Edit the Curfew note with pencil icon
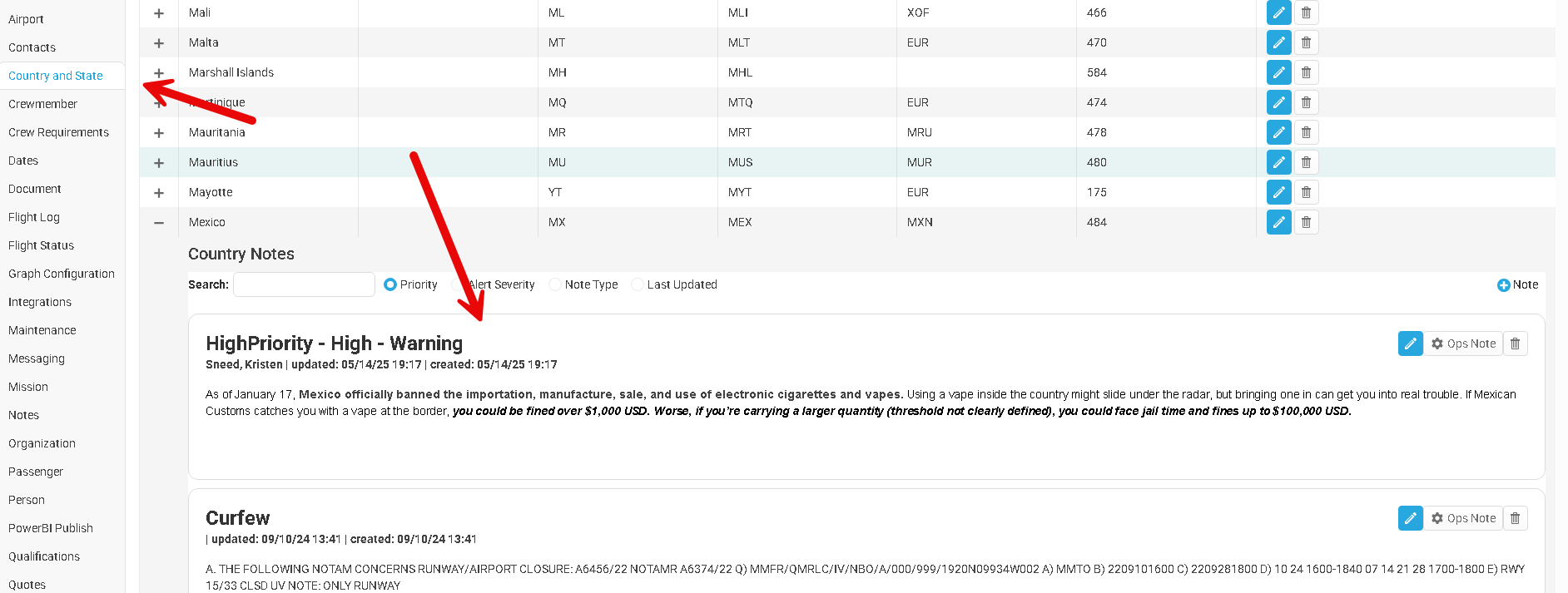1568x593 pixels. click(1410, 518)
